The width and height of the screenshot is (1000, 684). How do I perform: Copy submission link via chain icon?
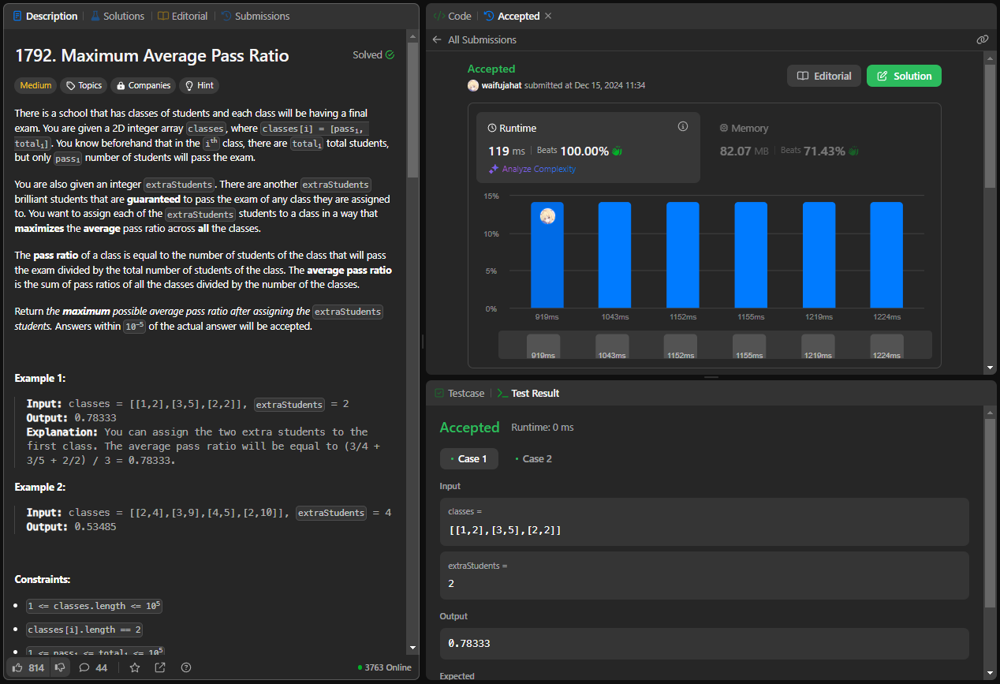(982, 40)
